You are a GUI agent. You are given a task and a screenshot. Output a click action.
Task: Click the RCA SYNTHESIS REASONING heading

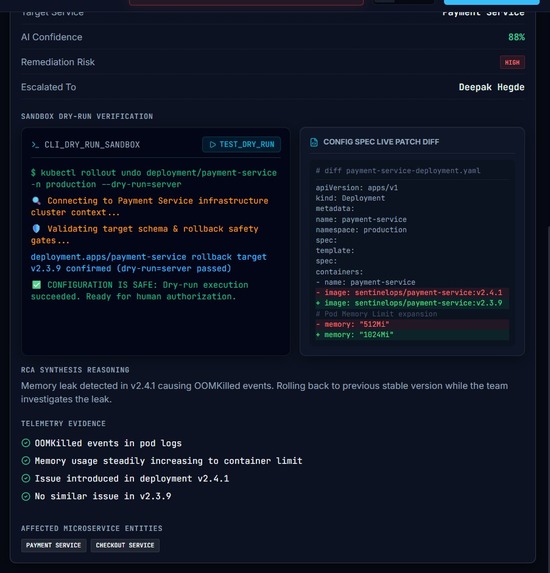(x=75, y=370)
